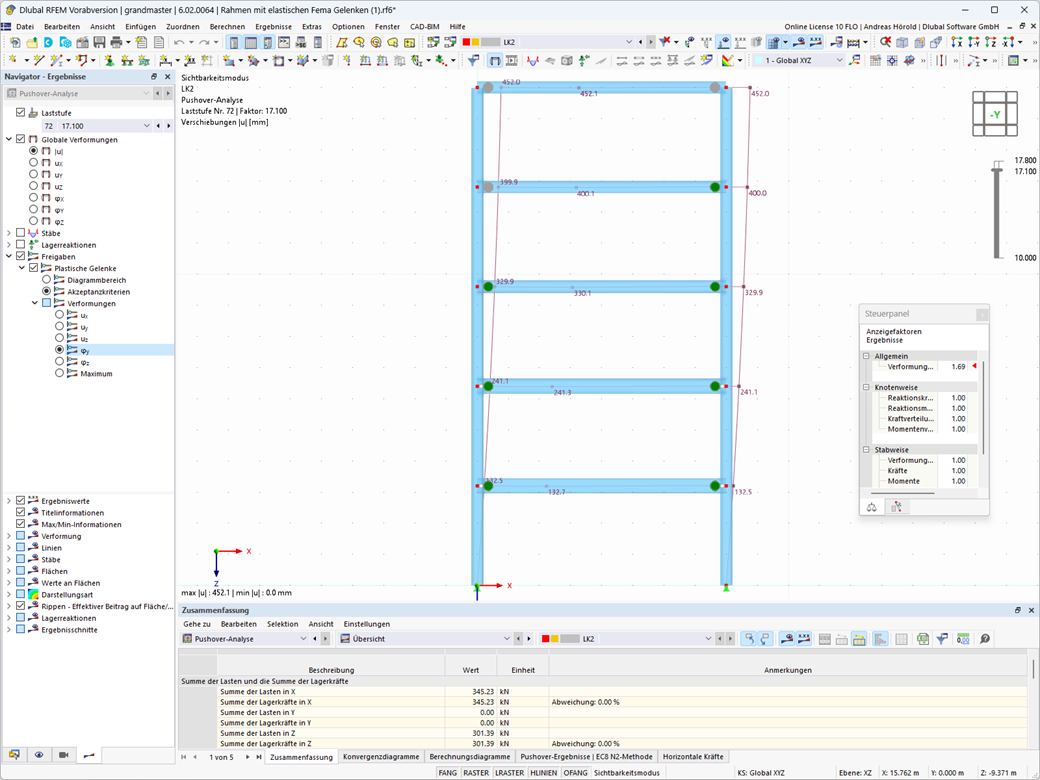Edit the Verformung factor 1.69 in Steuerpanel
The width and height of the screenshot is (1040, 780).
tap(958, 366)
